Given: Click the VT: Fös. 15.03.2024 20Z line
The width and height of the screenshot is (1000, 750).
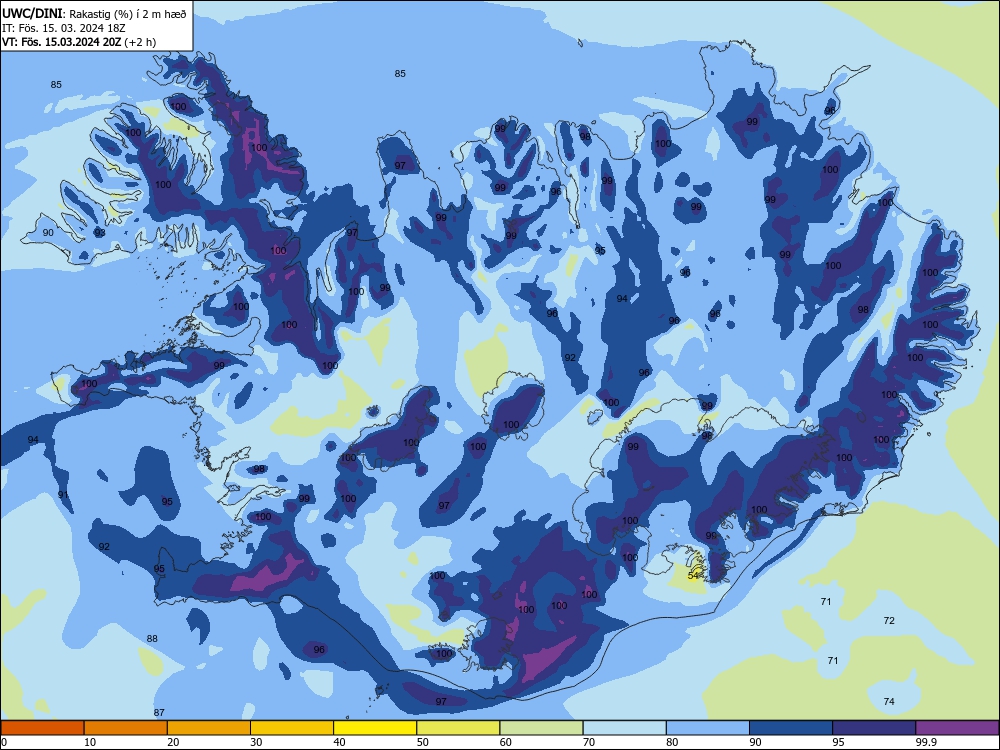Looking at the screenshot, I should click(79, 42).
